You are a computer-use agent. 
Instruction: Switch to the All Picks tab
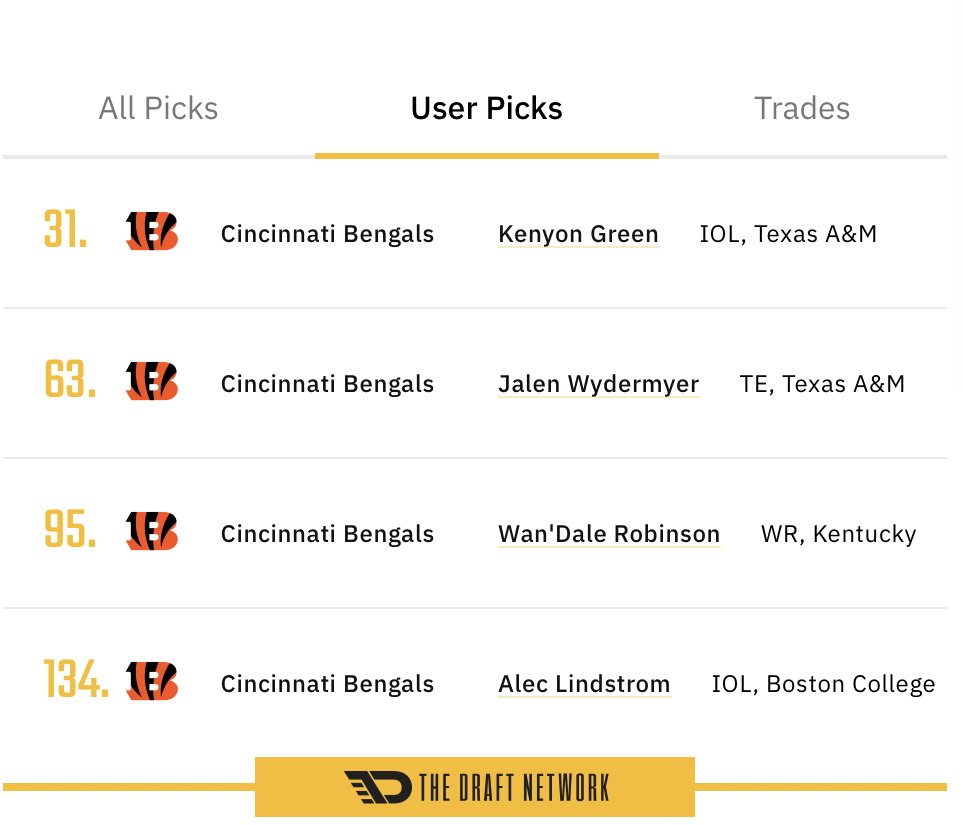(x=158, y=109)
